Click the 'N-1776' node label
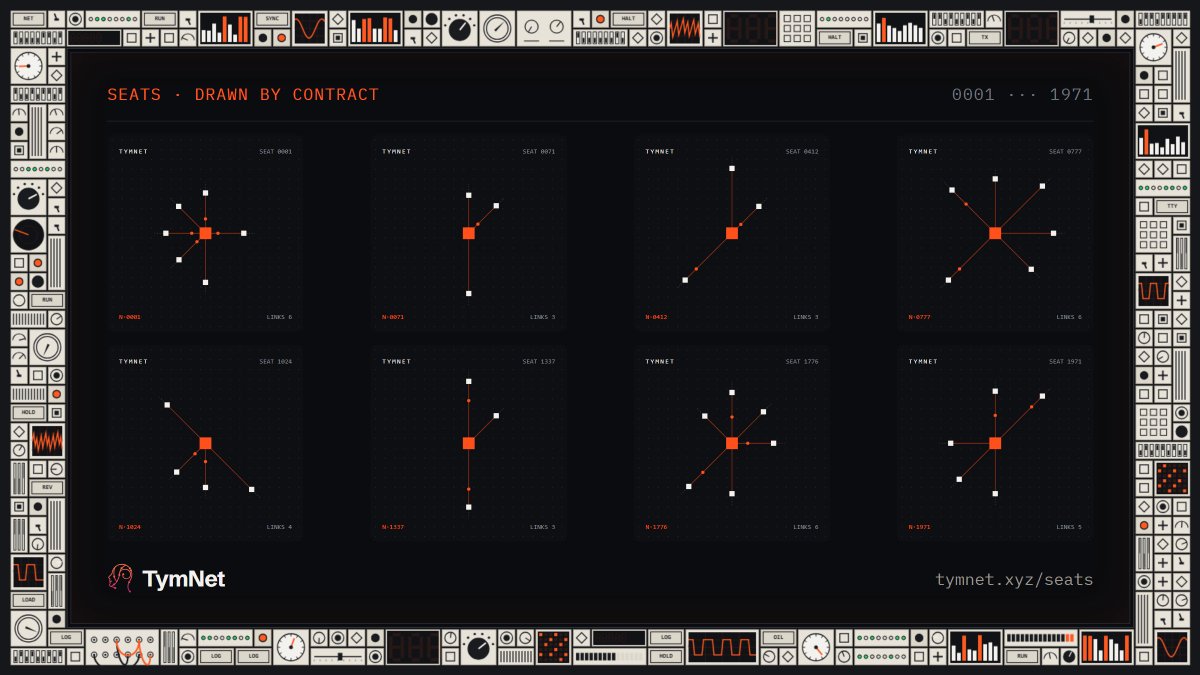Viewport: 1200px width, 675px height. [657, 527]
